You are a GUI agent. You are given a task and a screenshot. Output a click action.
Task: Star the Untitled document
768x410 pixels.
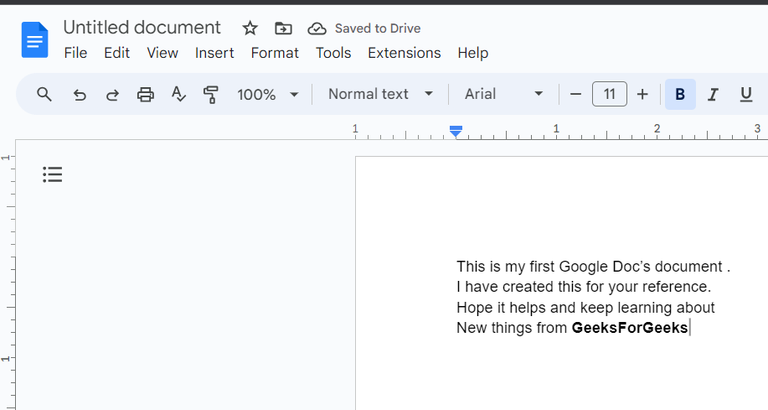coord(250,28)
